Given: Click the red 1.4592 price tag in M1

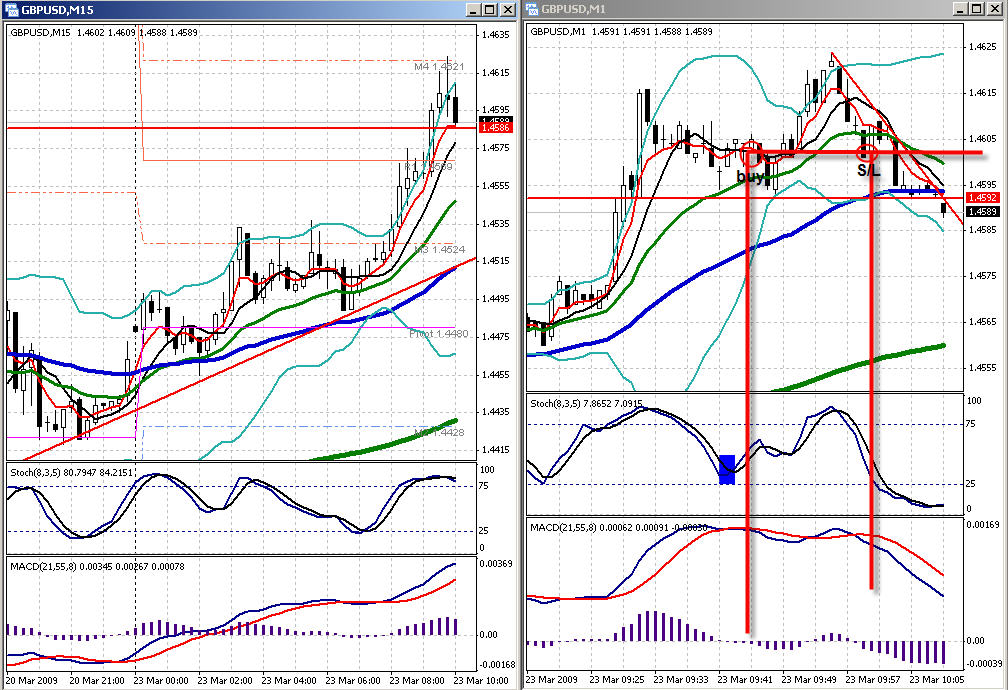Looking at the screenshot, I should 982,198.
